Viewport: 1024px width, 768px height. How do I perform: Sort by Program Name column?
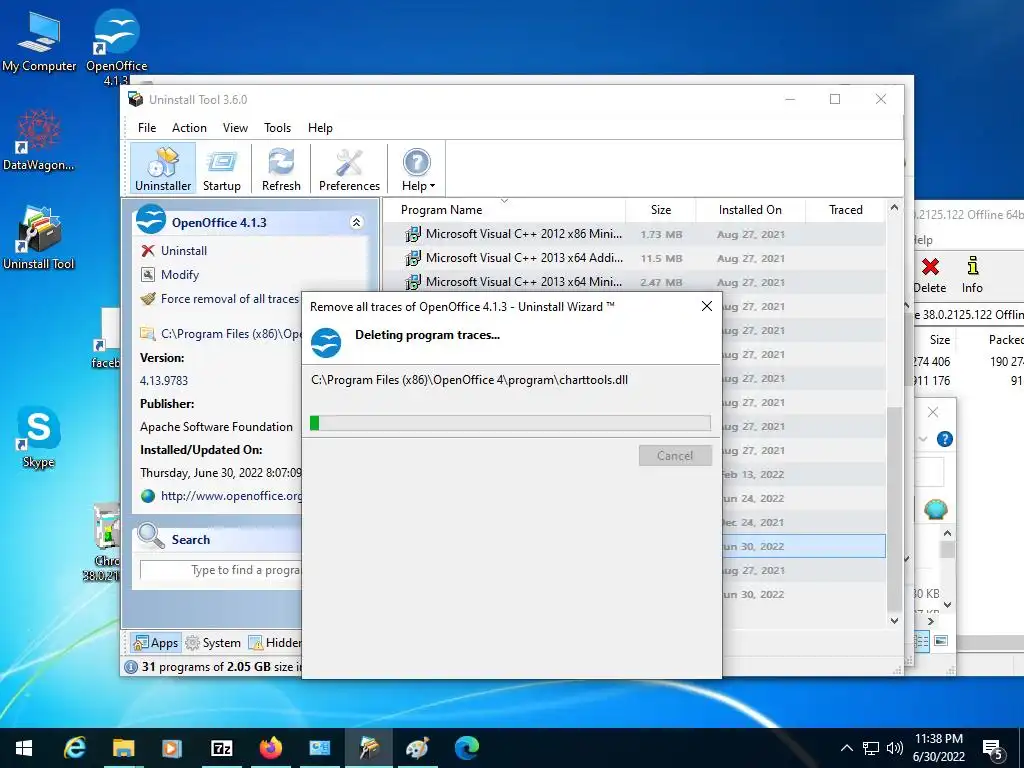coord(504,210)
